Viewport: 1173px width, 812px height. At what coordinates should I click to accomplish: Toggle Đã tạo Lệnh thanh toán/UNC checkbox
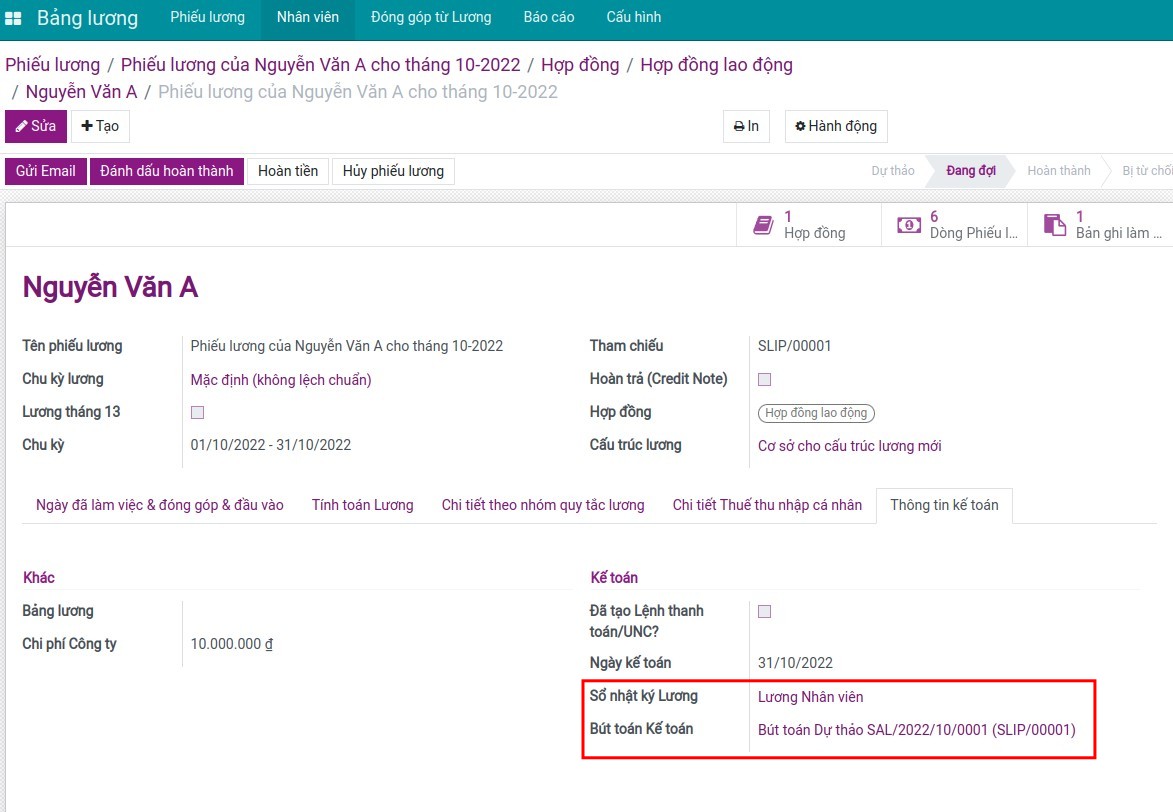[x=765, y=611]
